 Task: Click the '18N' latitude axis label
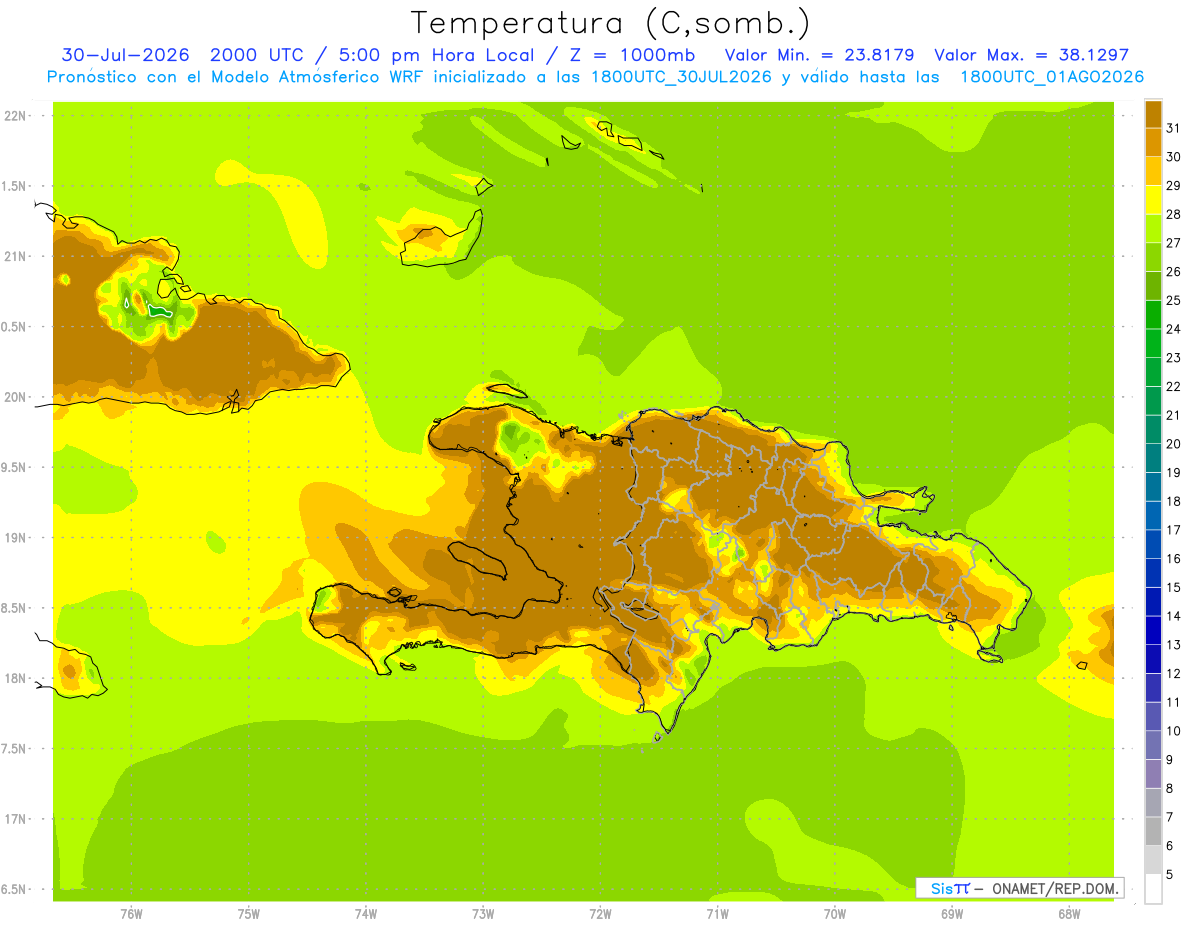(x=14, y=678)
